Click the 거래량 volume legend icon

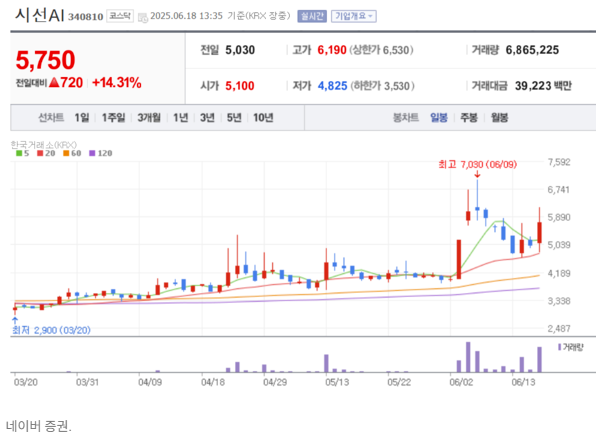tap(560, 347)
